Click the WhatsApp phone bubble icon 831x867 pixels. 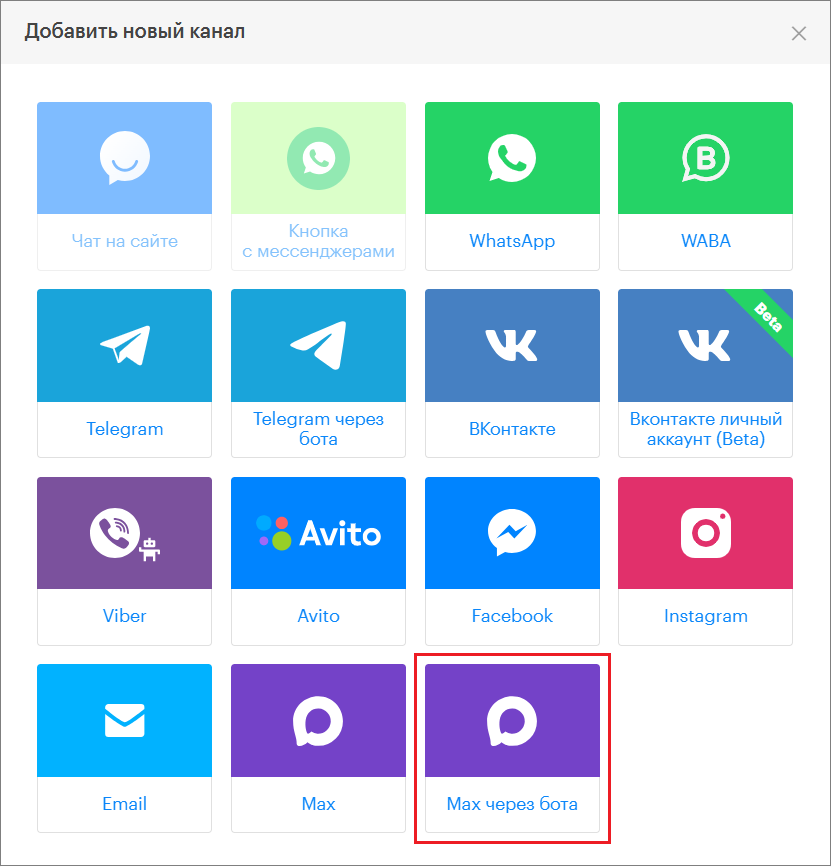[512, 157]
